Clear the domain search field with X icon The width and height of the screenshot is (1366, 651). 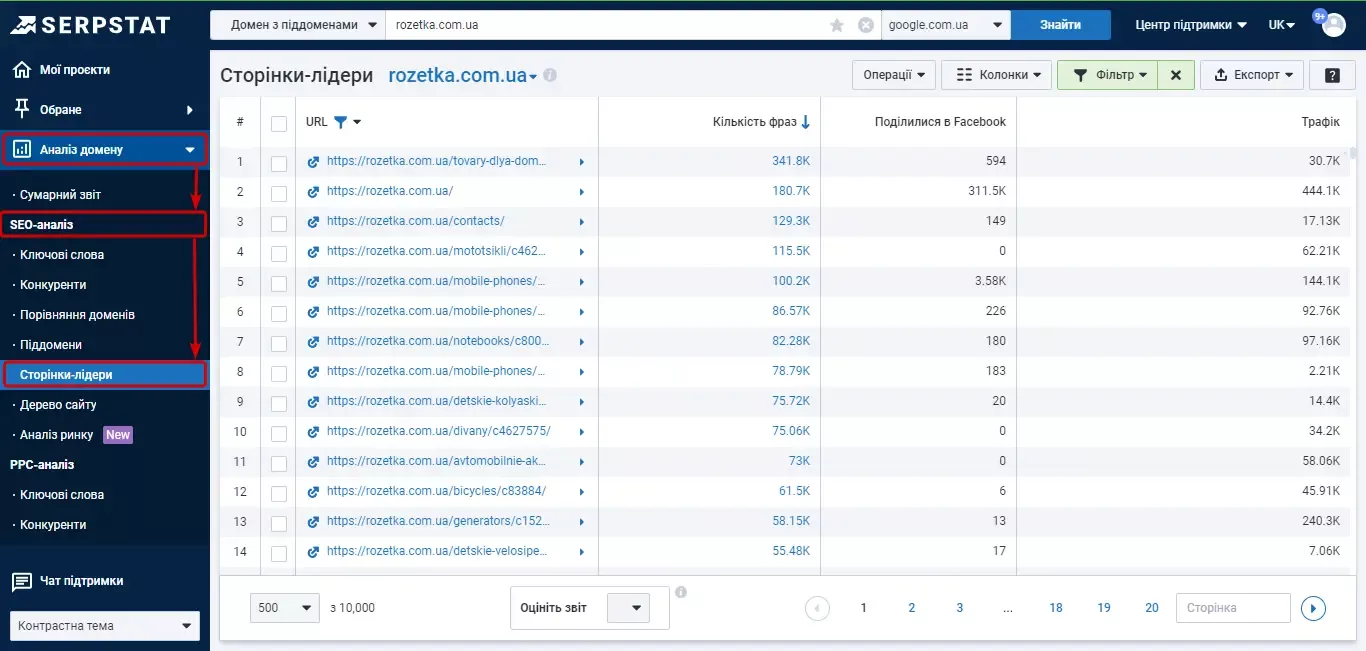click(x=866, y=25)
